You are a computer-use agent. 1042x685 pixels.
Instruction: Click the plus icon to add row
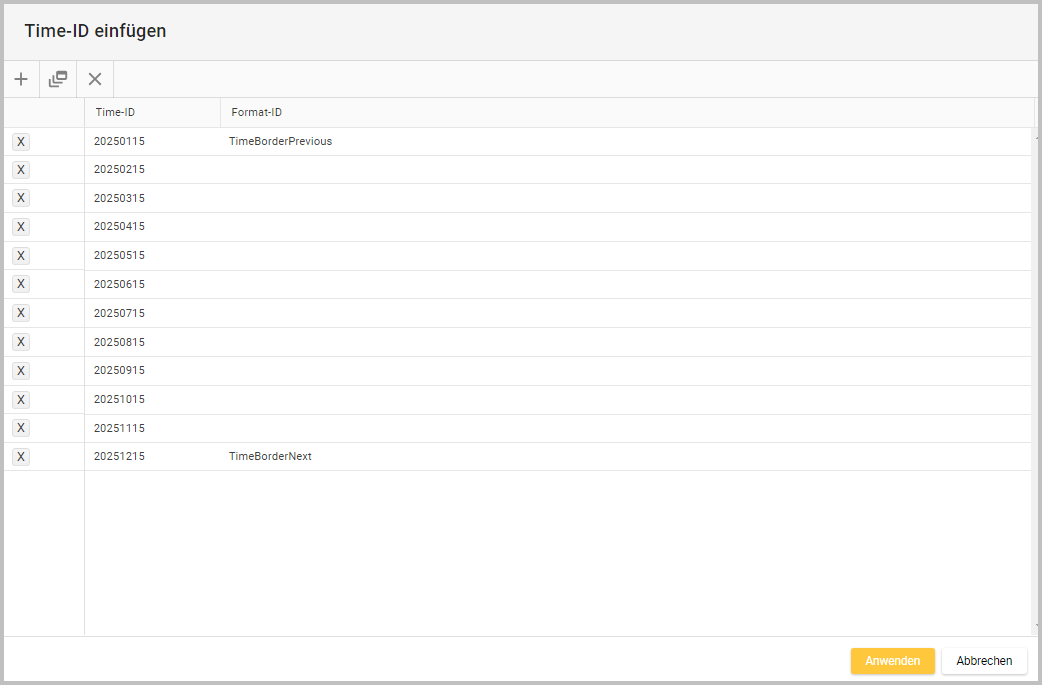(21, 79)
